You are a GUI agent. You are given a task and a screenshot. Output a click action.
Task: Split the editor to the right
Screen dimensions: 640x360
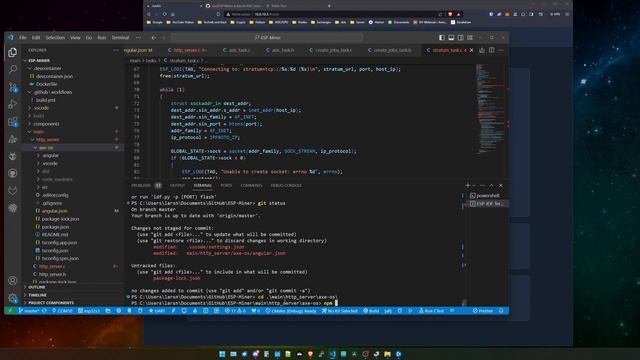coord(491,50)
